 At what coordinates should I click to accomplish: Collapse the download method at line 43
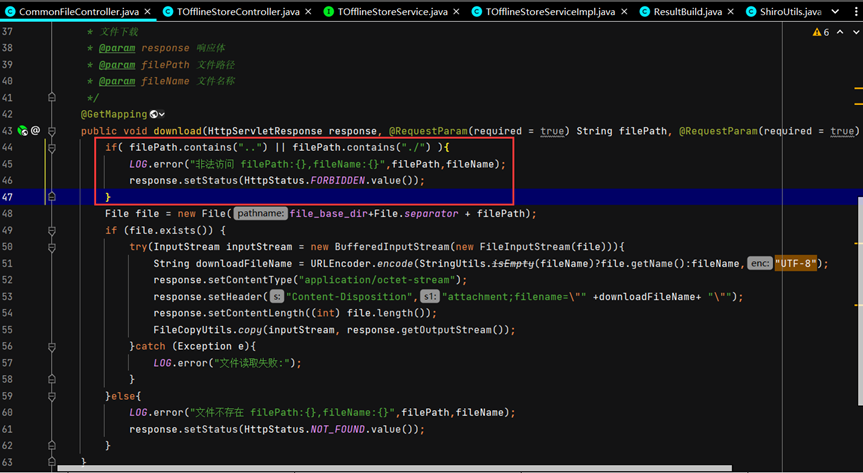tap(52, 130)
